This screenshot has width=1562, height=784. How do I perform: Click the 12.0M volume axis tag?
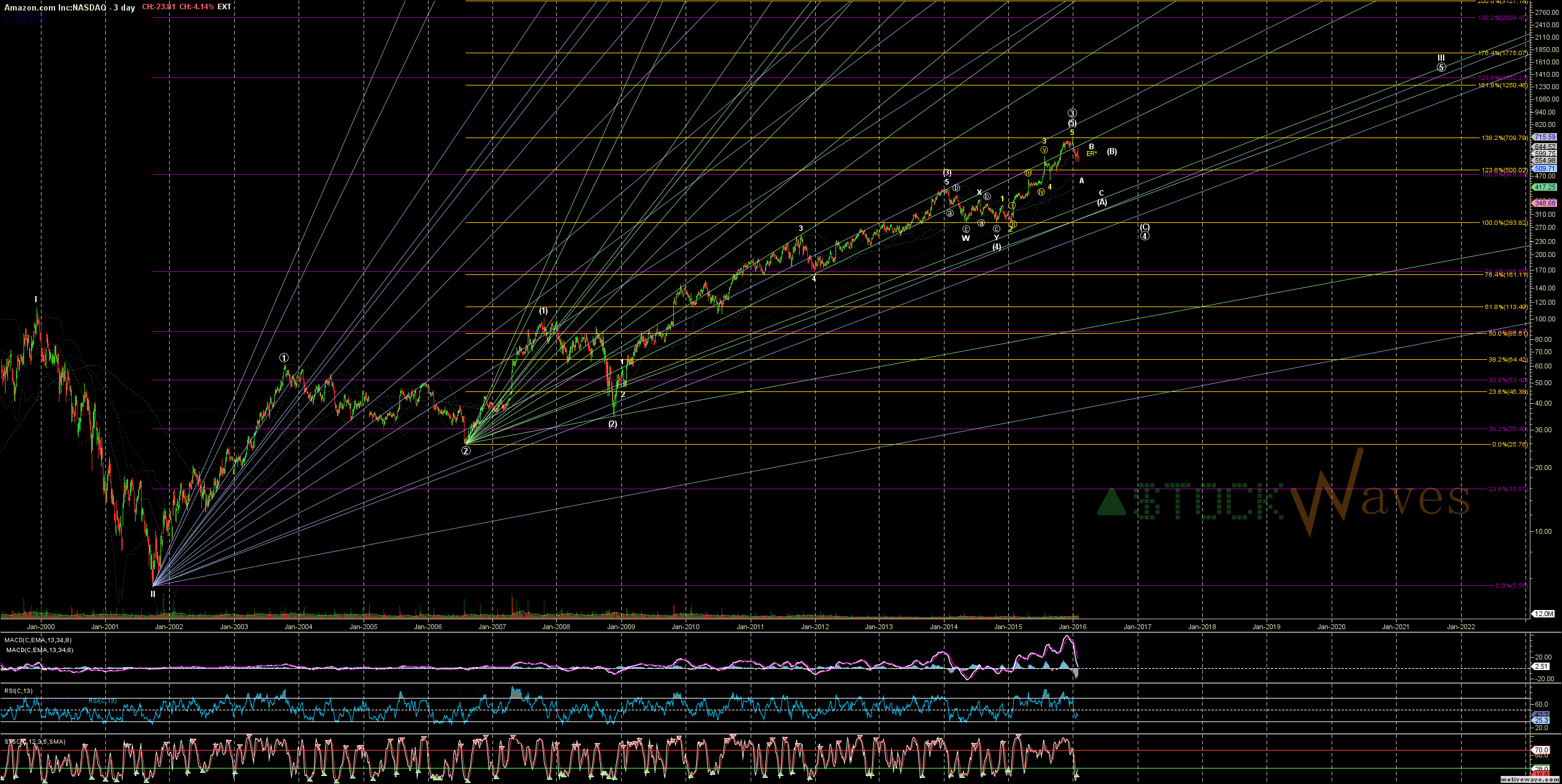click(x=1543, y=614)
